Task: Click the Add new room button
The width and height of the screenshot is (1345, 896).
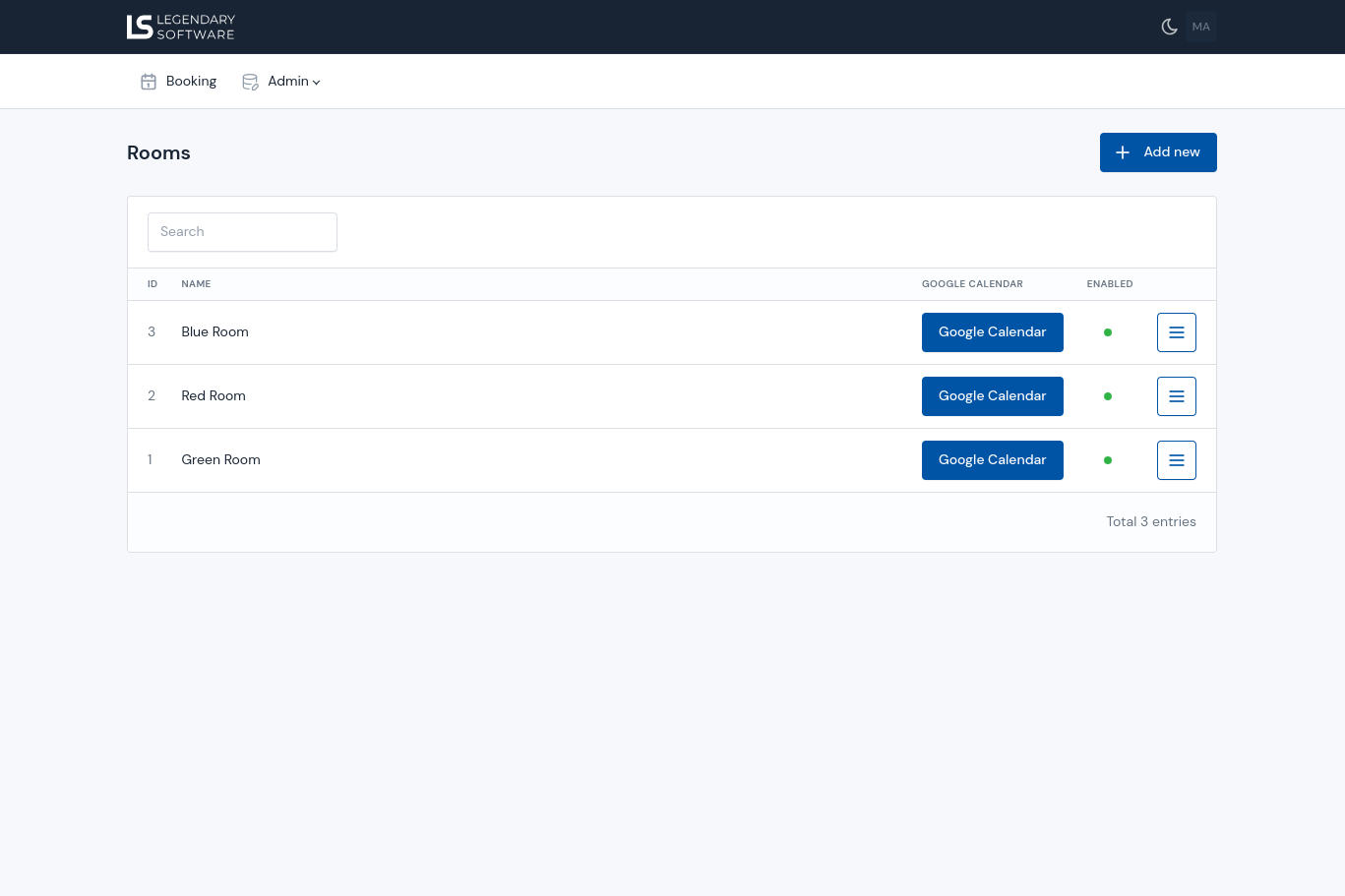Action: pos(1157,152)
